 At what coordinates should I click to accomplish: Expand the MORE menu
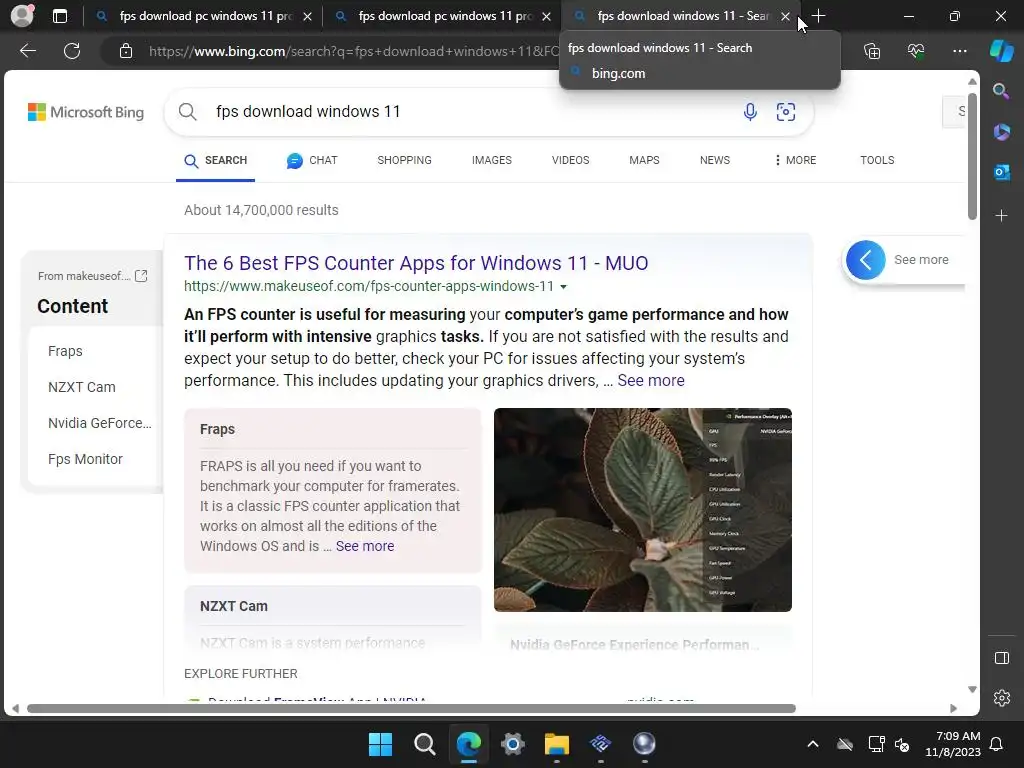[795, 161]
